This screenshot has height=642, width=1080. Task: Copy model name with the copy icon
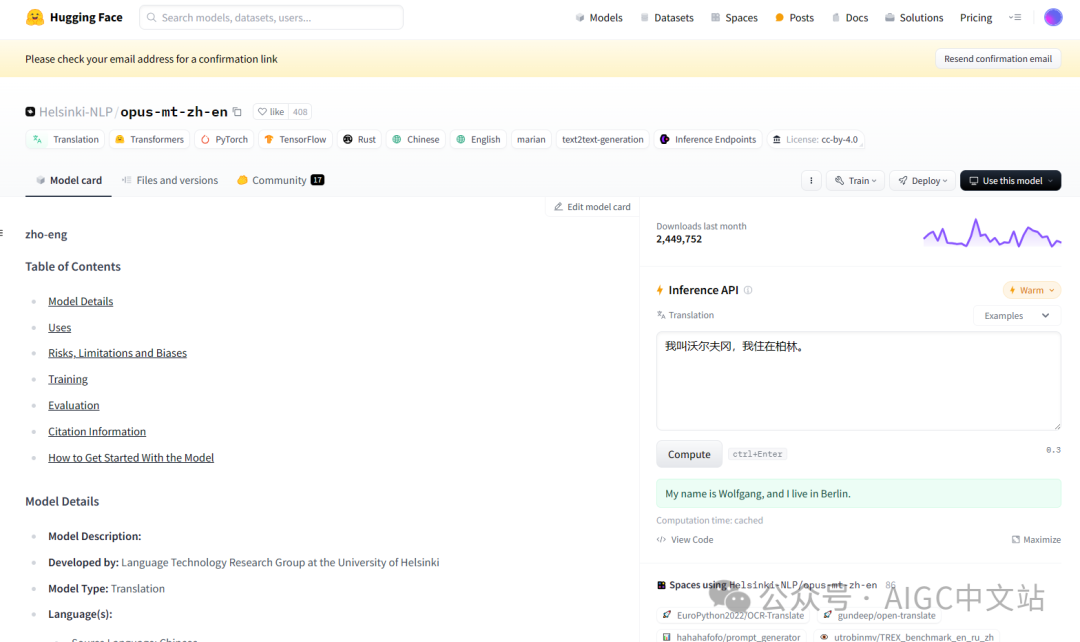(x=237, y=112)
